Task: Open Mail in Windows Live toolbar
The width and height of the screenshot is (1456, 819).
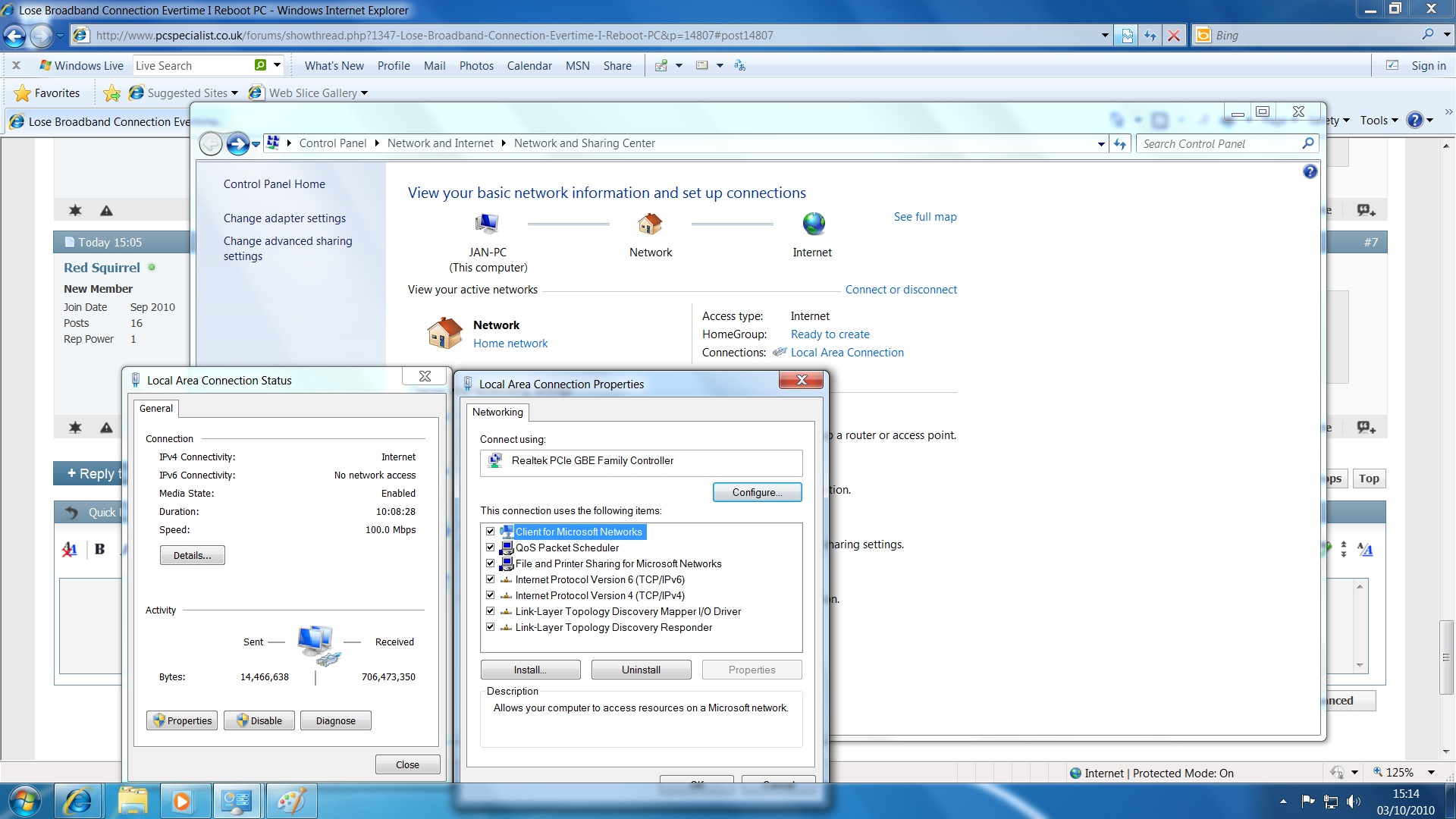Action: (x=435, y=66)
